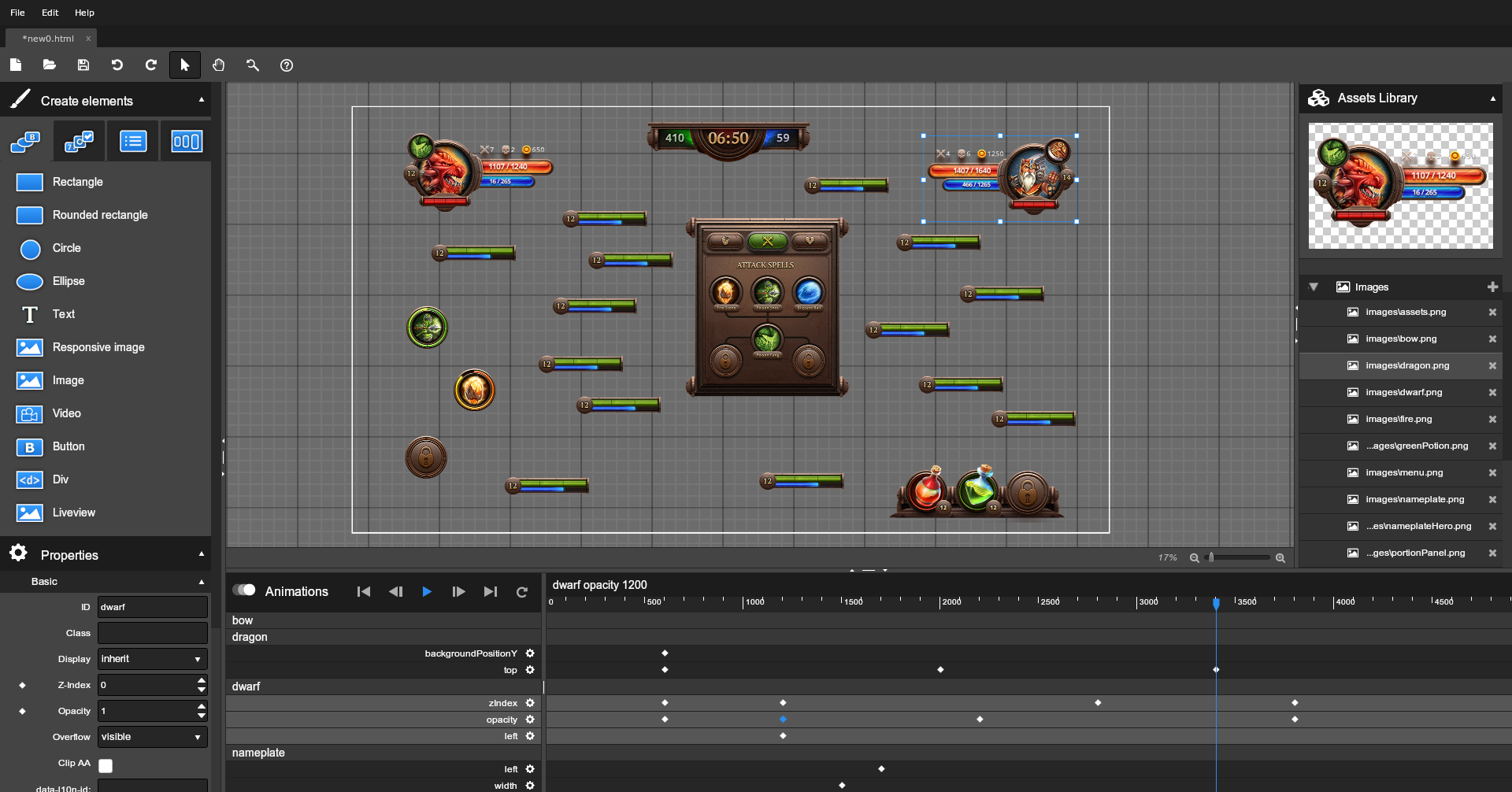Click the canvas zoom slider

pos(1238,557)
